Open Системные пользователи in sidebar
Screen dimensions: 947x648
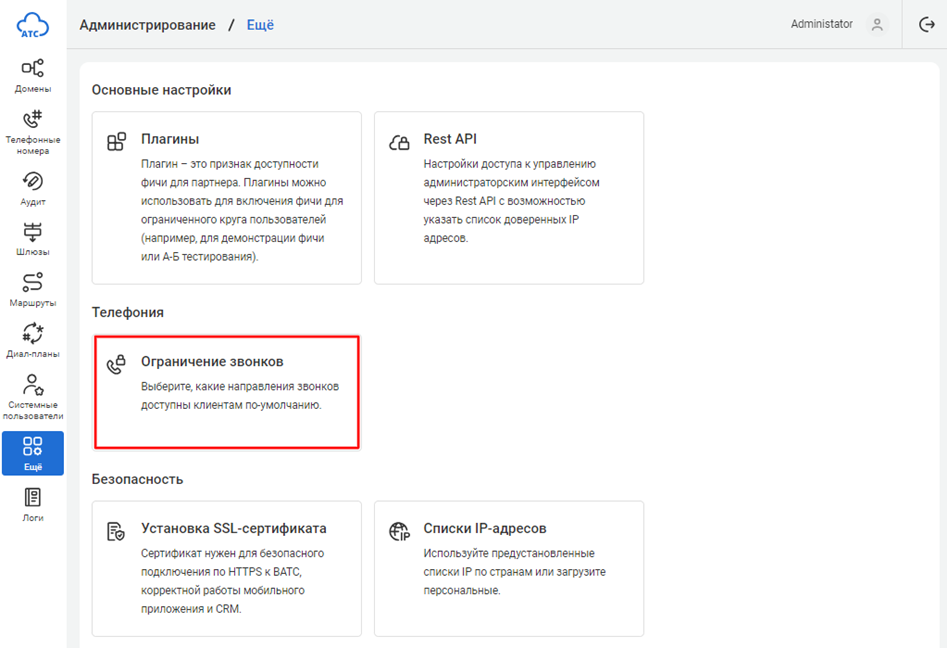(33, 397)
